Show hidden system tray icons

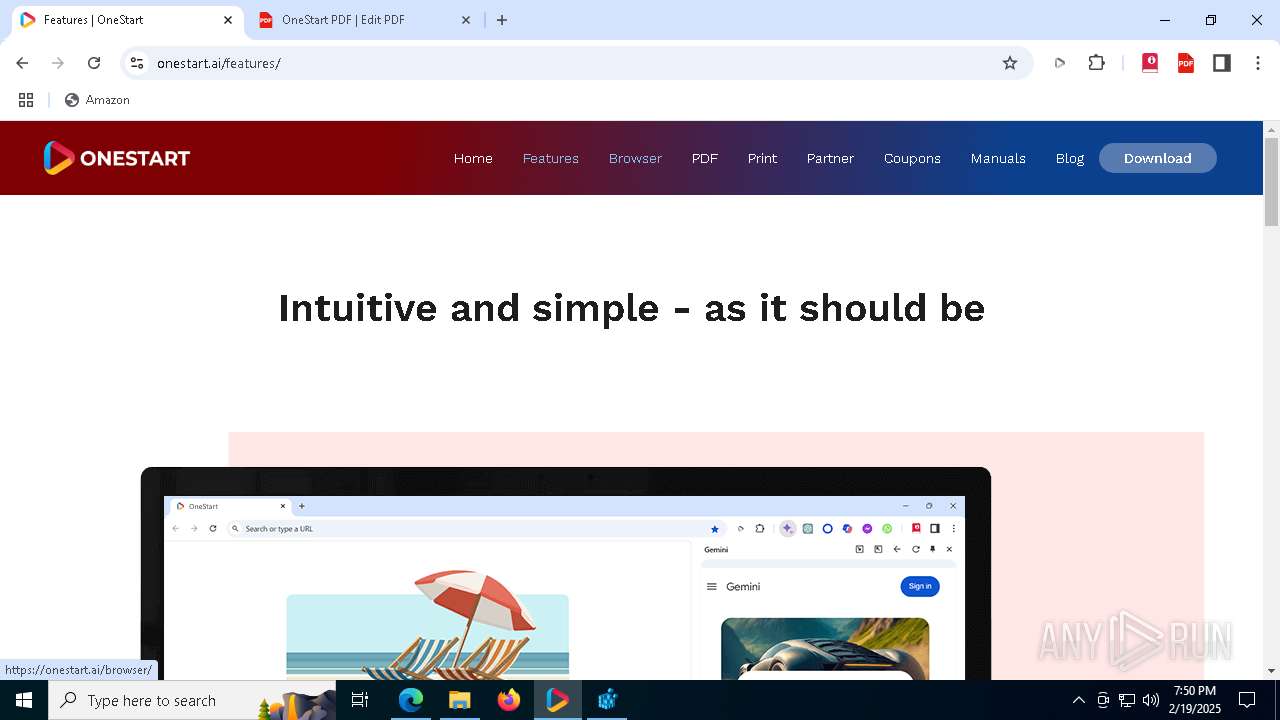(x=1078, y=700)
